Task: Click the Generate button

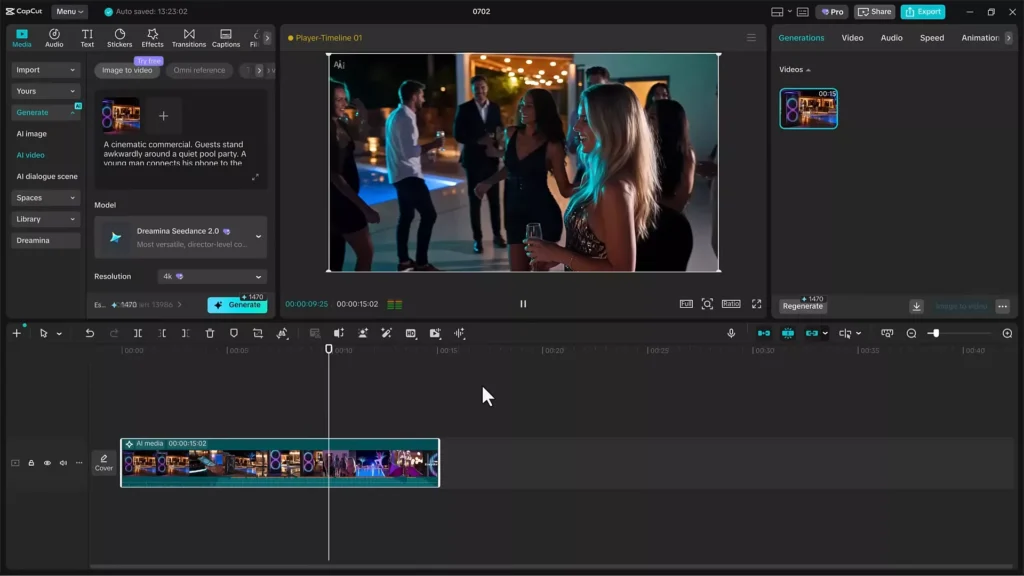Action: [x=237, y=305]
